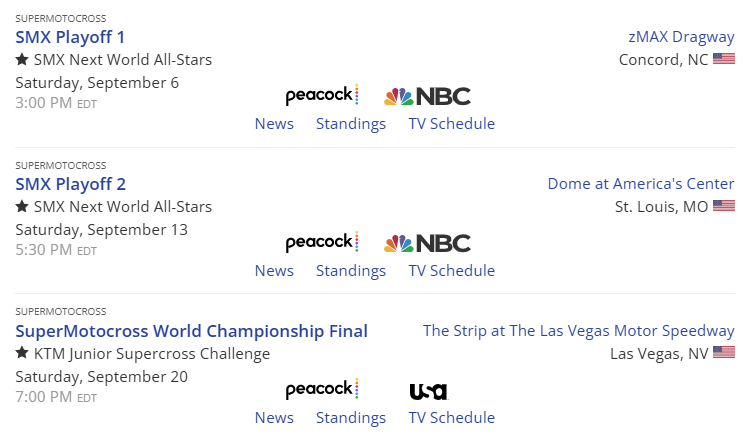
Task: Open TV Schedule for SMX Playoff 1
Action: (451, 124)
